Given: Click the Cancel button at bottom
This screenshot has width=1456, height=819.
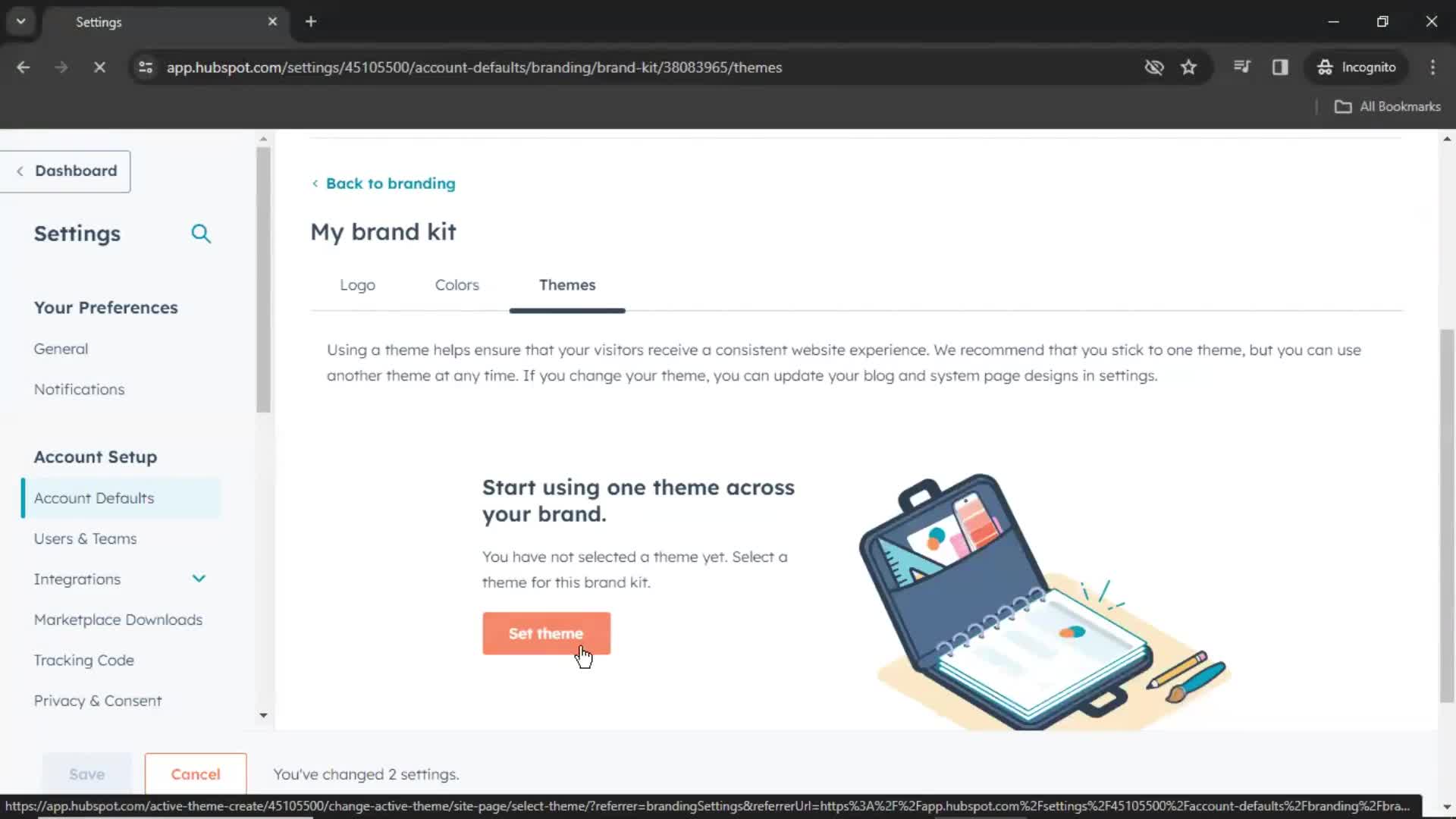Looking at the screenshot, I should [x=195, y=774].
